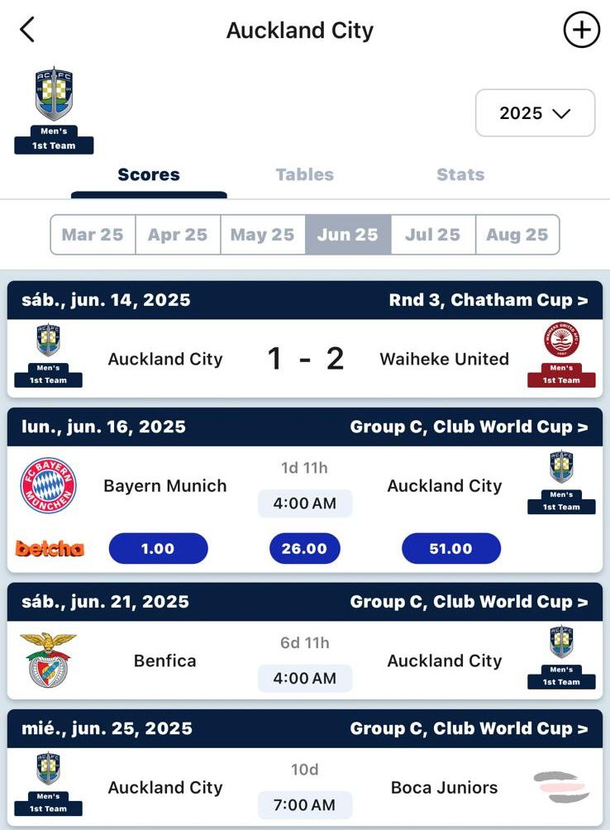The image size is (610, 830).
Task: Tap the Bayern Munich club logo
Action: [49, 486]
